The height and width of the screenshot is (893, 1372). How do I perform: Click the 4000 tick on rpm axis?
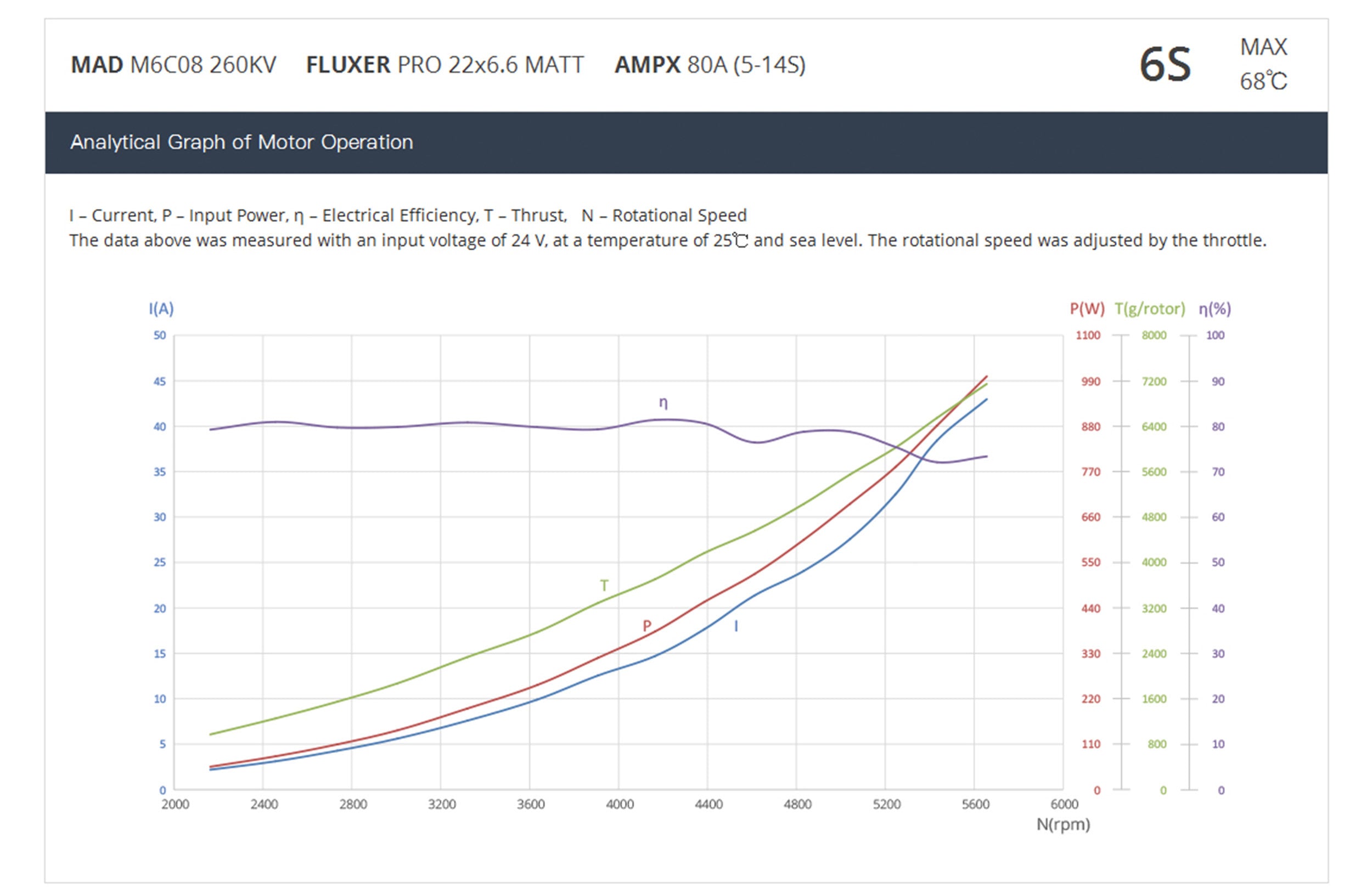click(x=619, y=804)
